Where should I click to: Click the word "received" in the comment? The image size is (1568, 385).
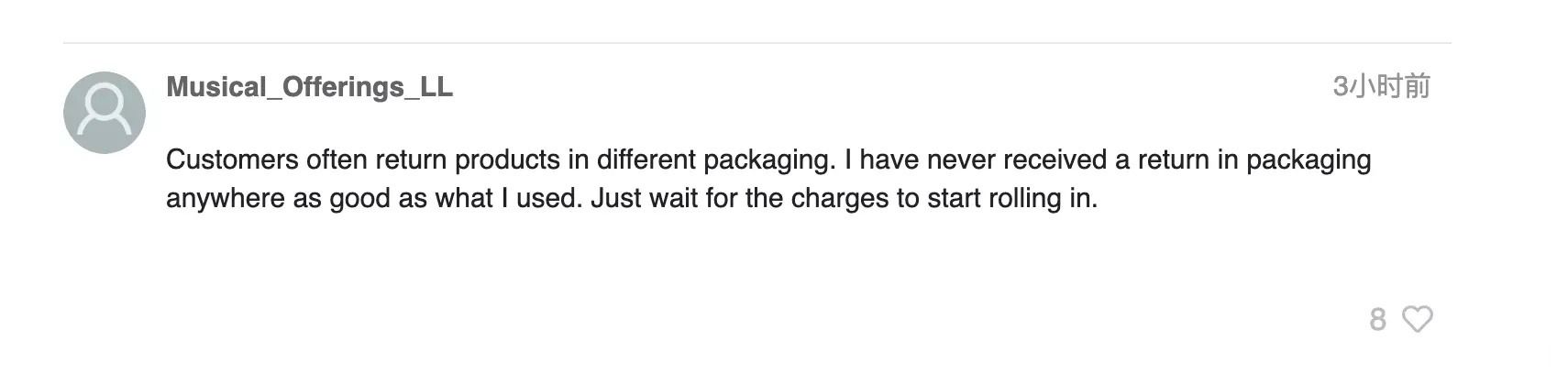pyautogui.click(x=1055, y=160)
